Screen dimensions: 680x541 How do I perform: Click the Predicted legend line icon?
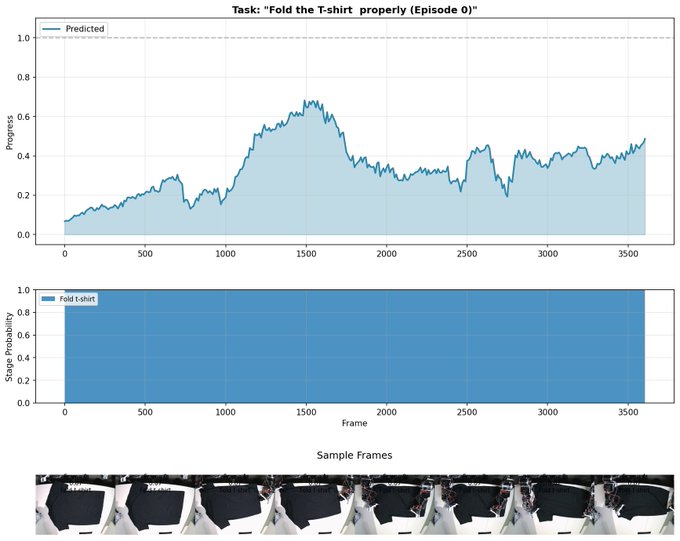pyautogui.click(x=51, y=29)
